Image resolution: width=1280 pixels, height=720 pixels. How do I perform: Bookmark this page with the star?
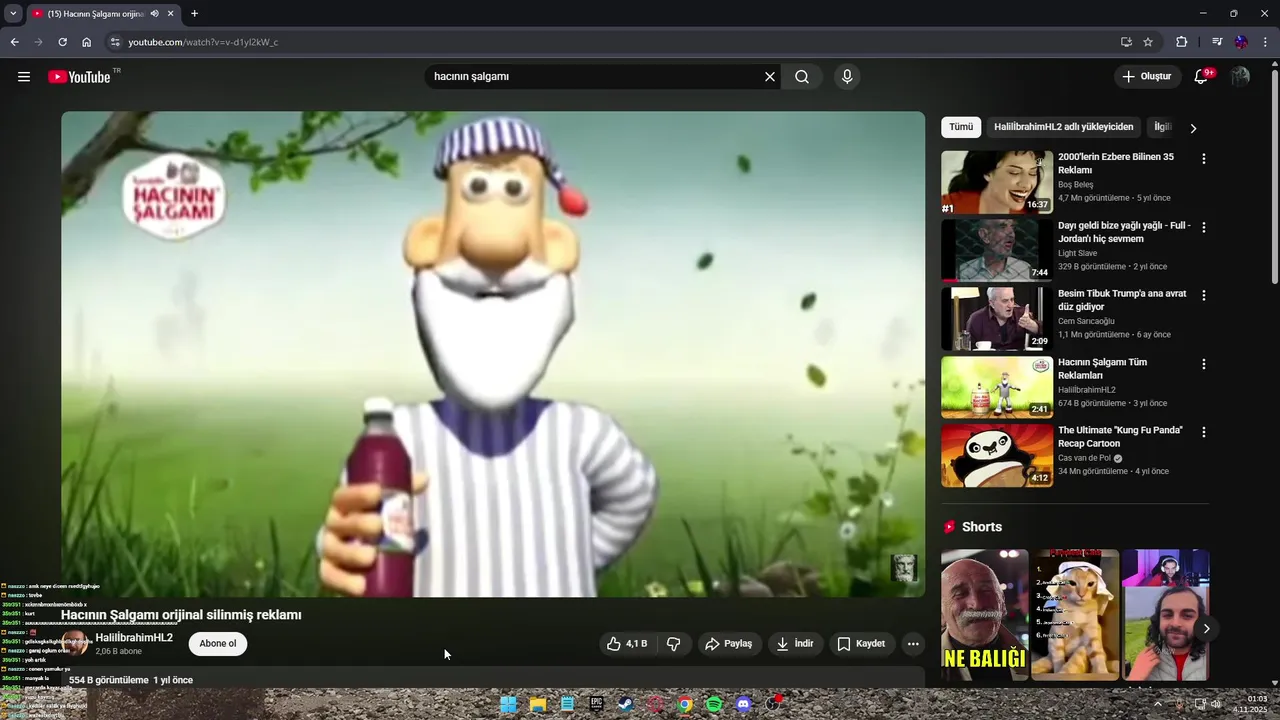1148,42
